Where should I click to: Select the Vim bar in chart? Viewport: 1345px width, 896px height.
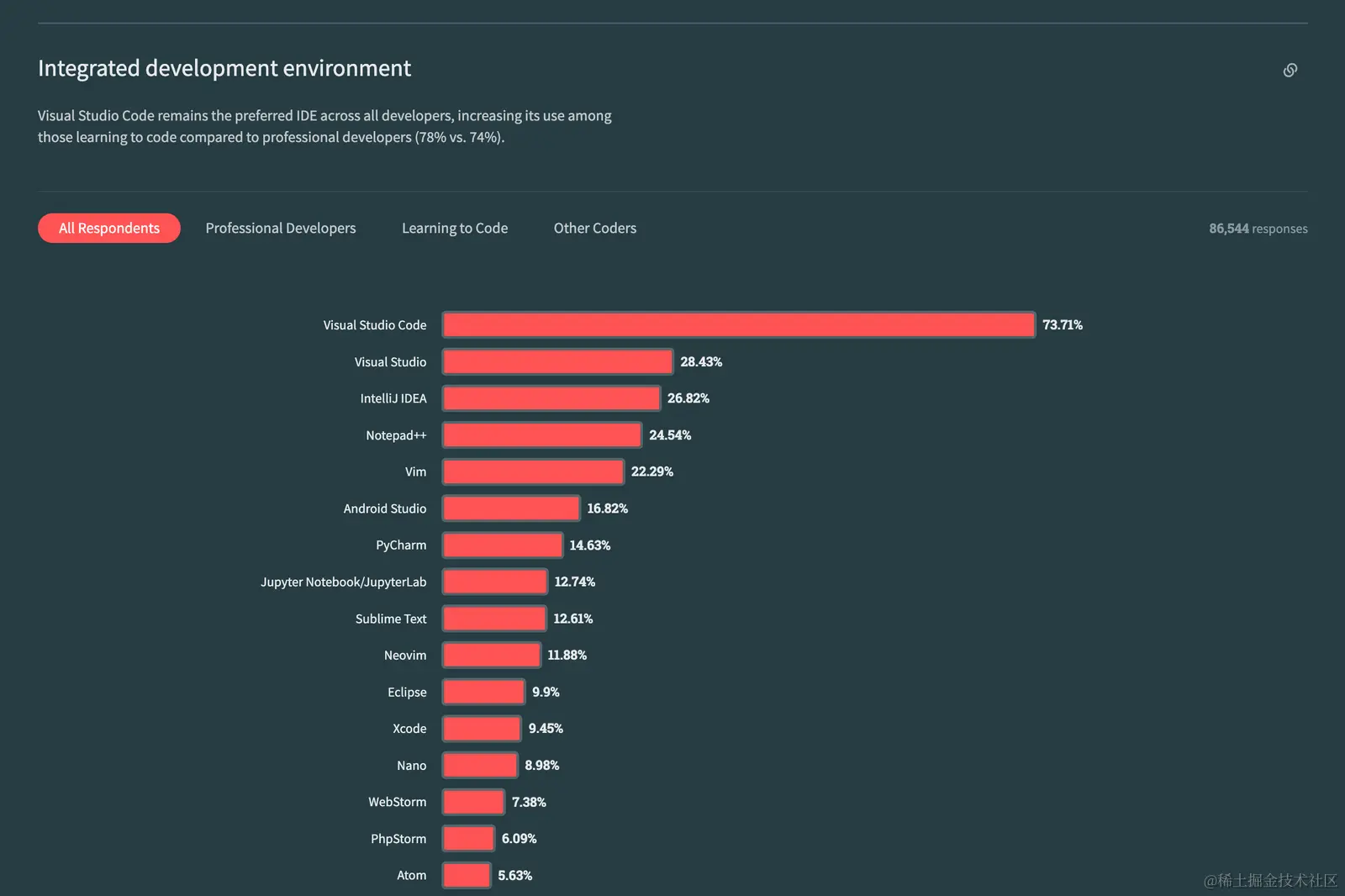[x=533, y=472]
